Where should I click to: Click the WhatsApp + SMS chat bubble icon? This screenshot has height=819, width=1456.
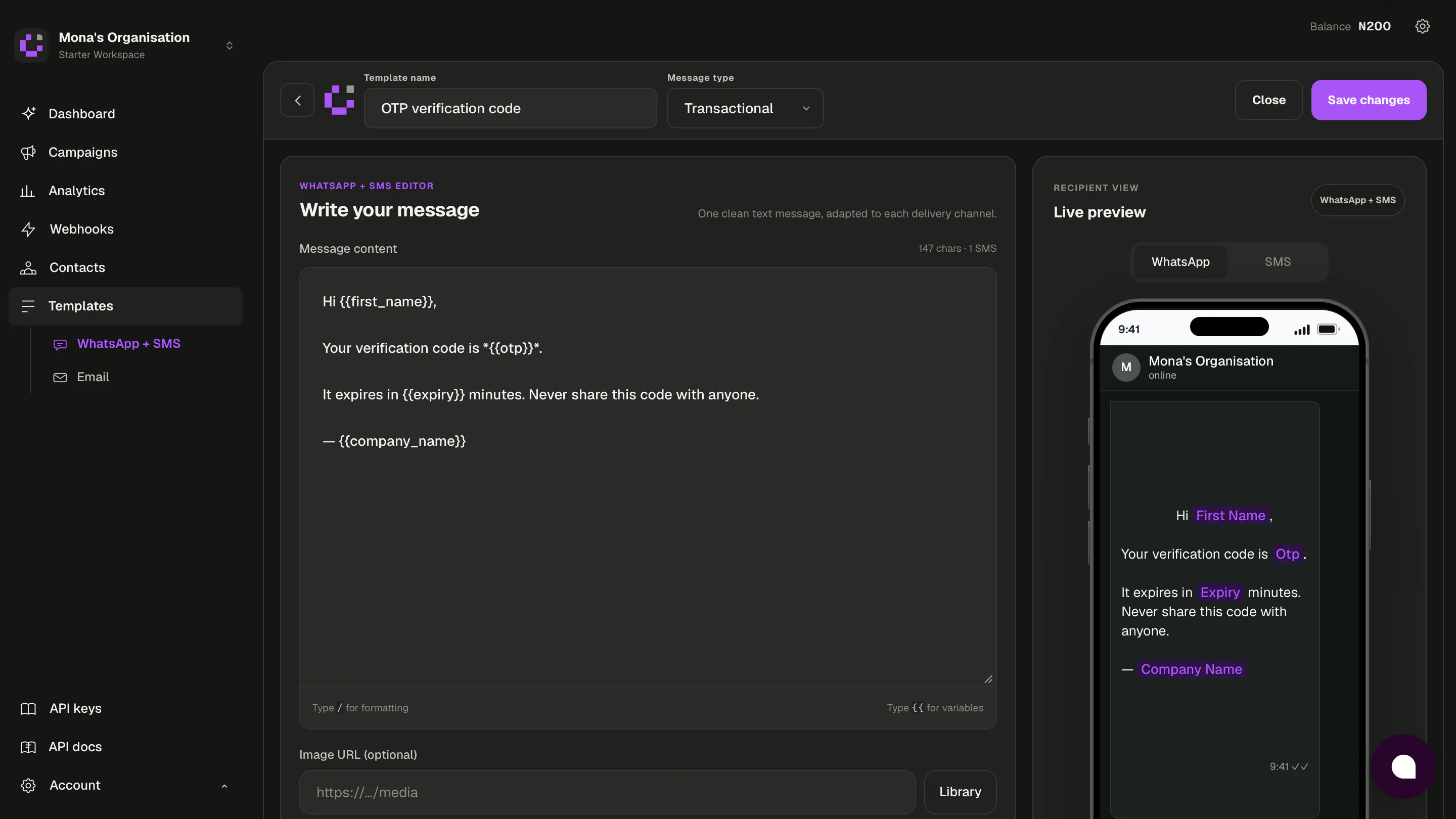click(x=60, y=344)
